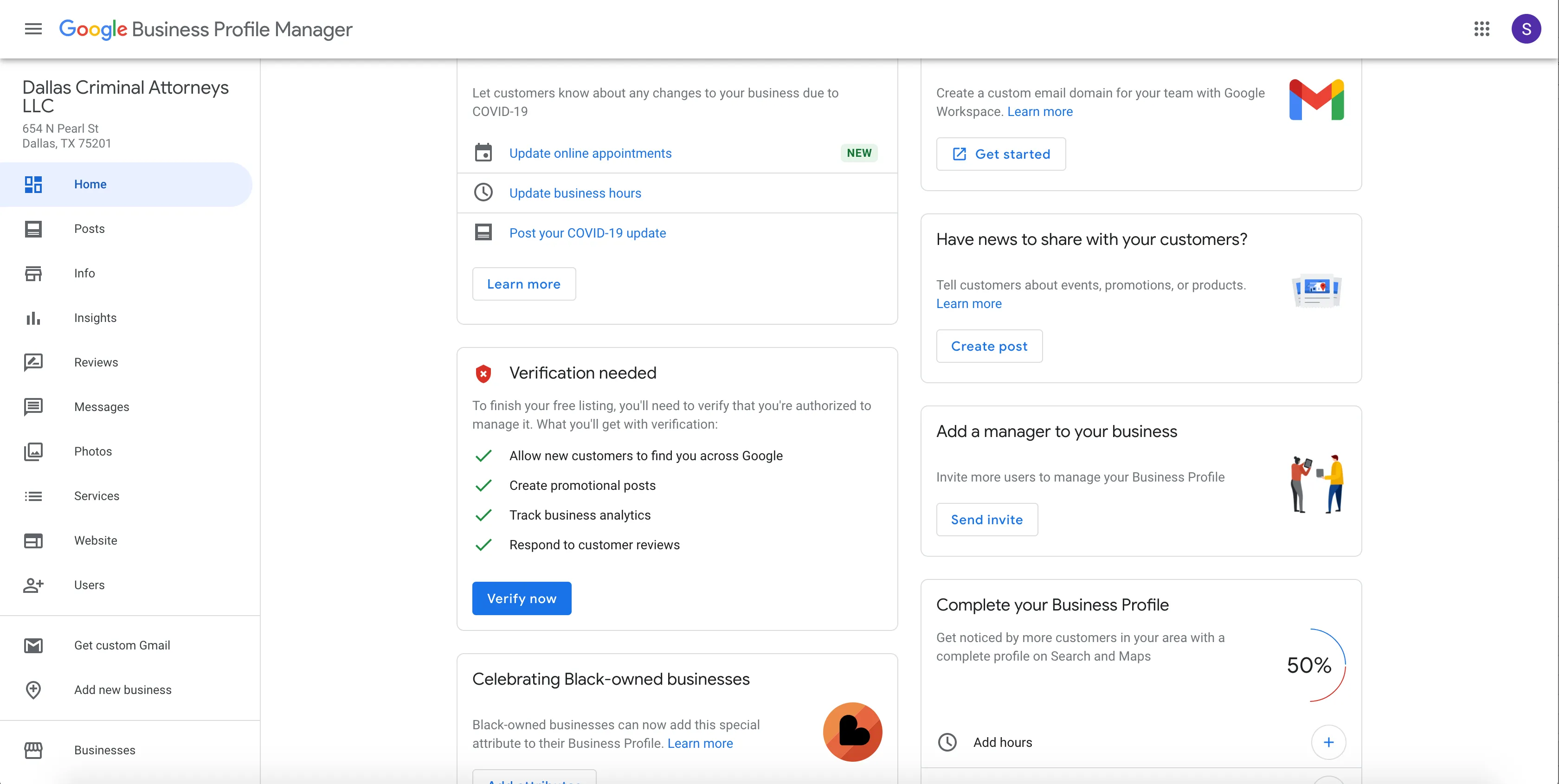Click the purple account avatar
Viewport: 1559px width, 784px height.
point(1526,28)
